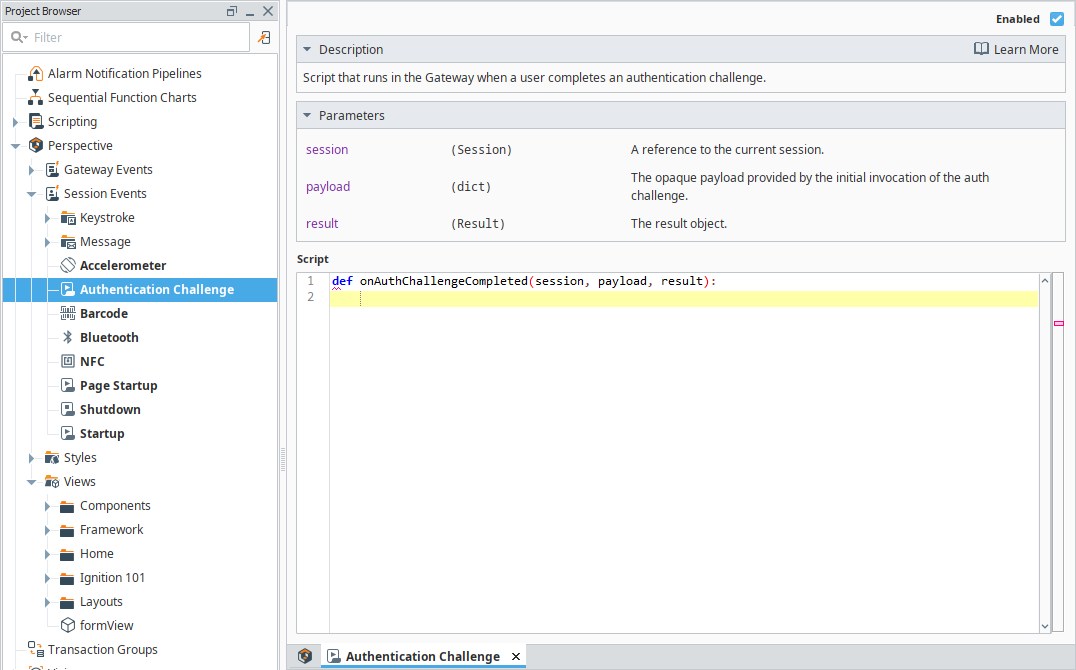Click the Keystroke event icon
Screen dimensions: 1076x670
[68, 218]
